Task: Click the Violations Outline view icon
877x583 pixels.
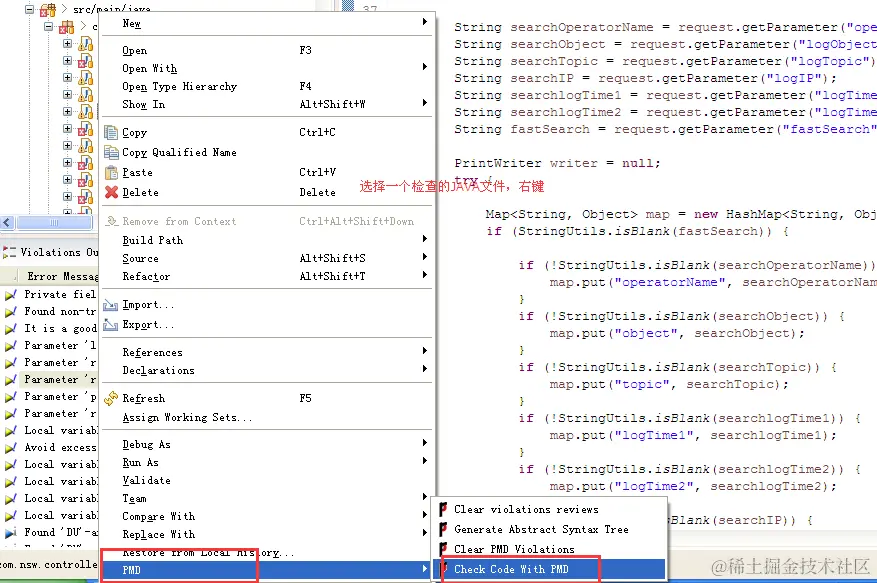Action: (x=9, y=252)
